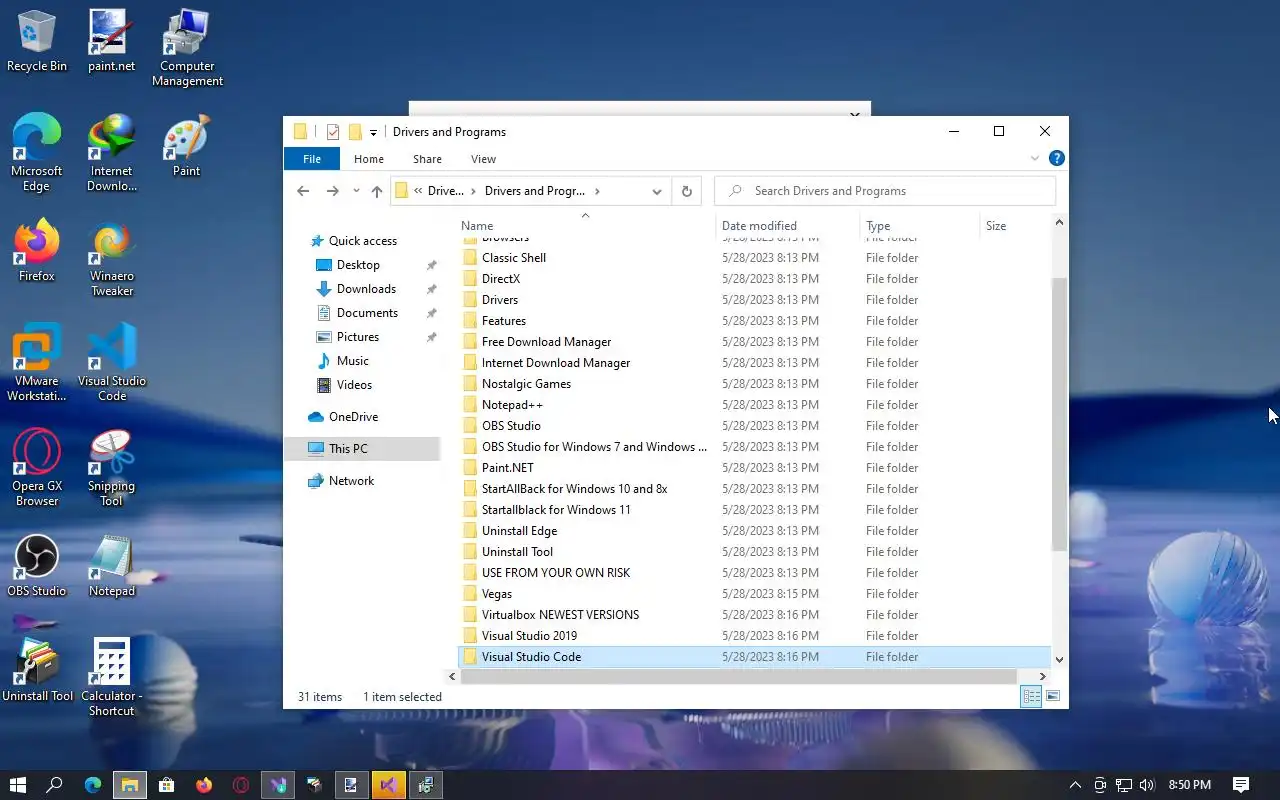Select the VMware Workstation desktop shortcut
This screenshot has width=1280, height=800.
(37, 363)
